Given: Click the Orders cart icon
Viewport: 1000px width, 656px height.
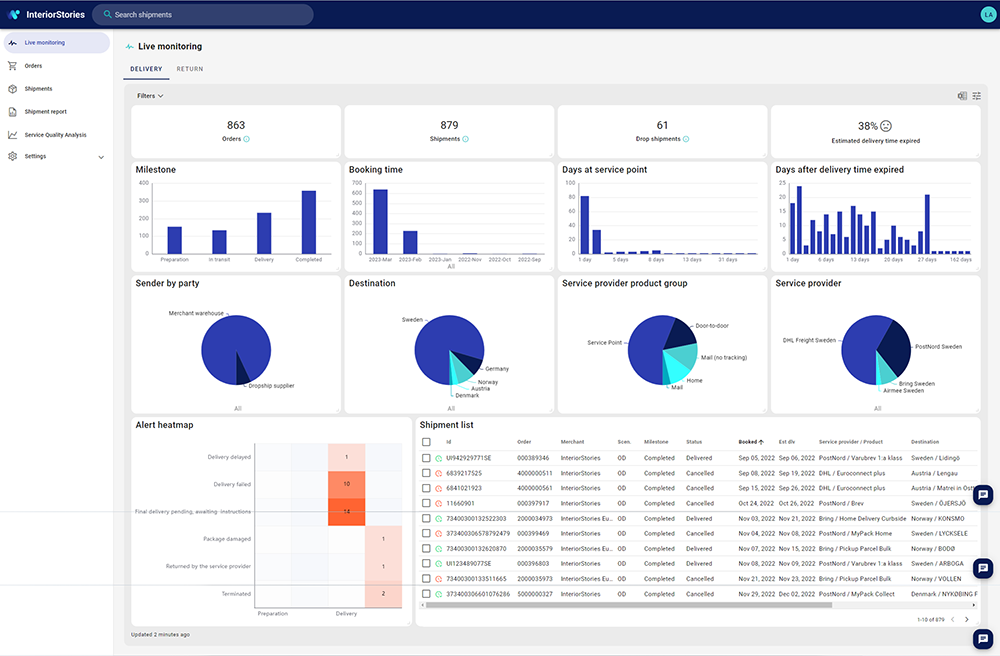Looking at the screenshot, I should (12, 66).
